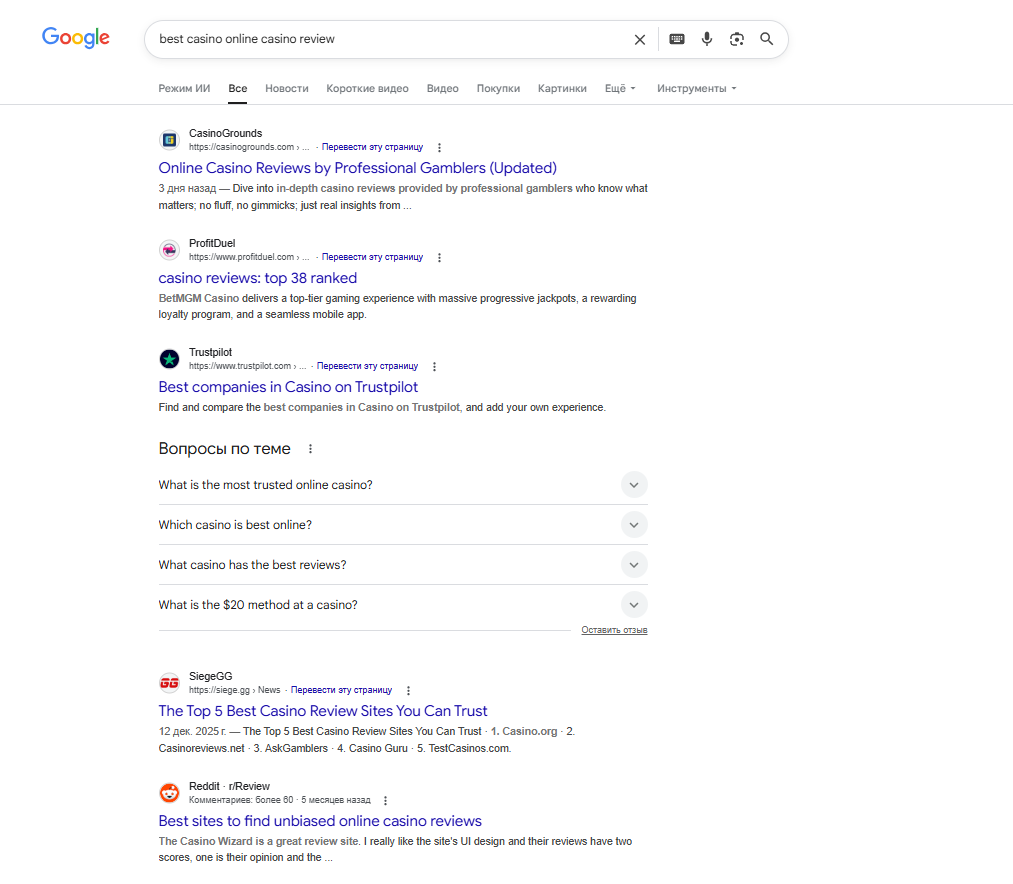Open Best sites to find unbiased casino reviews
The width and height of the screenshot is (1013, 884).
click(x=320, y=821)
